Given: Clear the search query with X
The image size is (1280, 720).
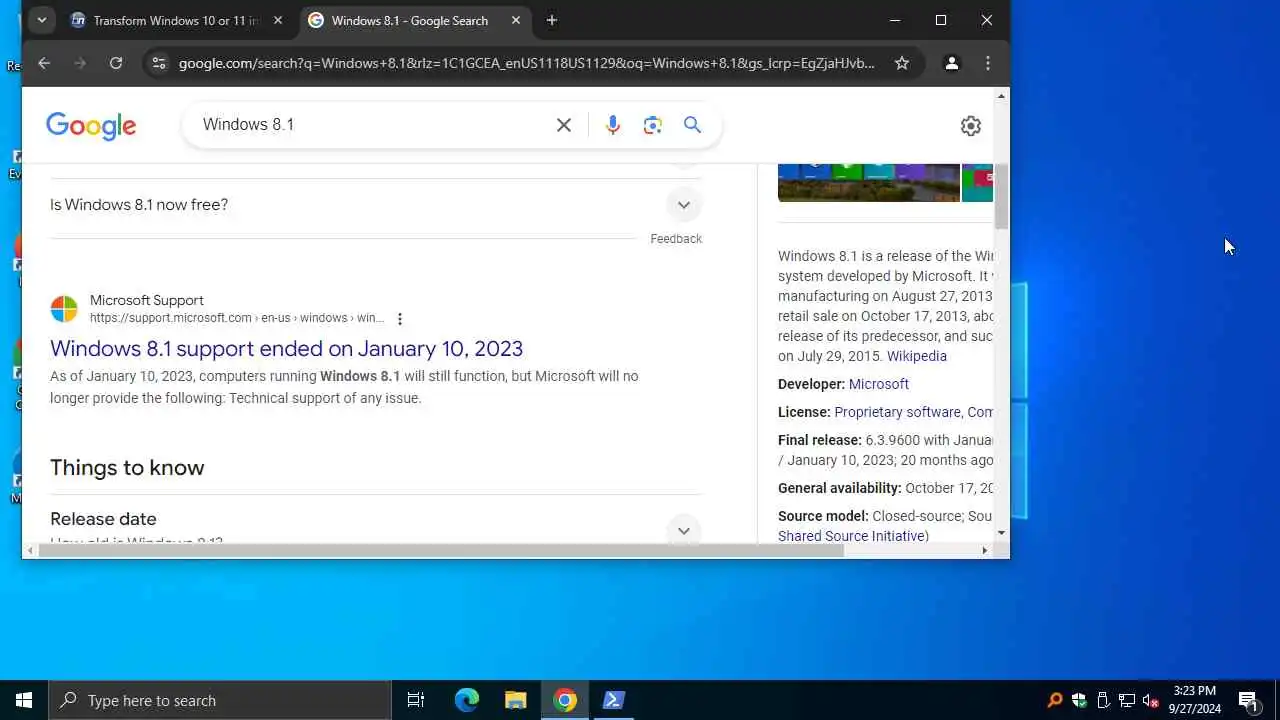Looking at the screenshot, I should click(564, 125).
